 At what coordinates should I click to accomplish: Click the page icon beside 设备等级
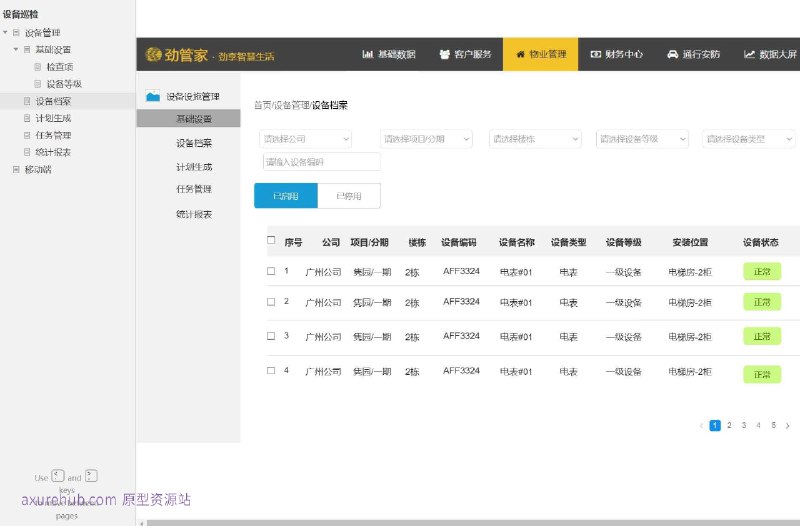point(38,84)
